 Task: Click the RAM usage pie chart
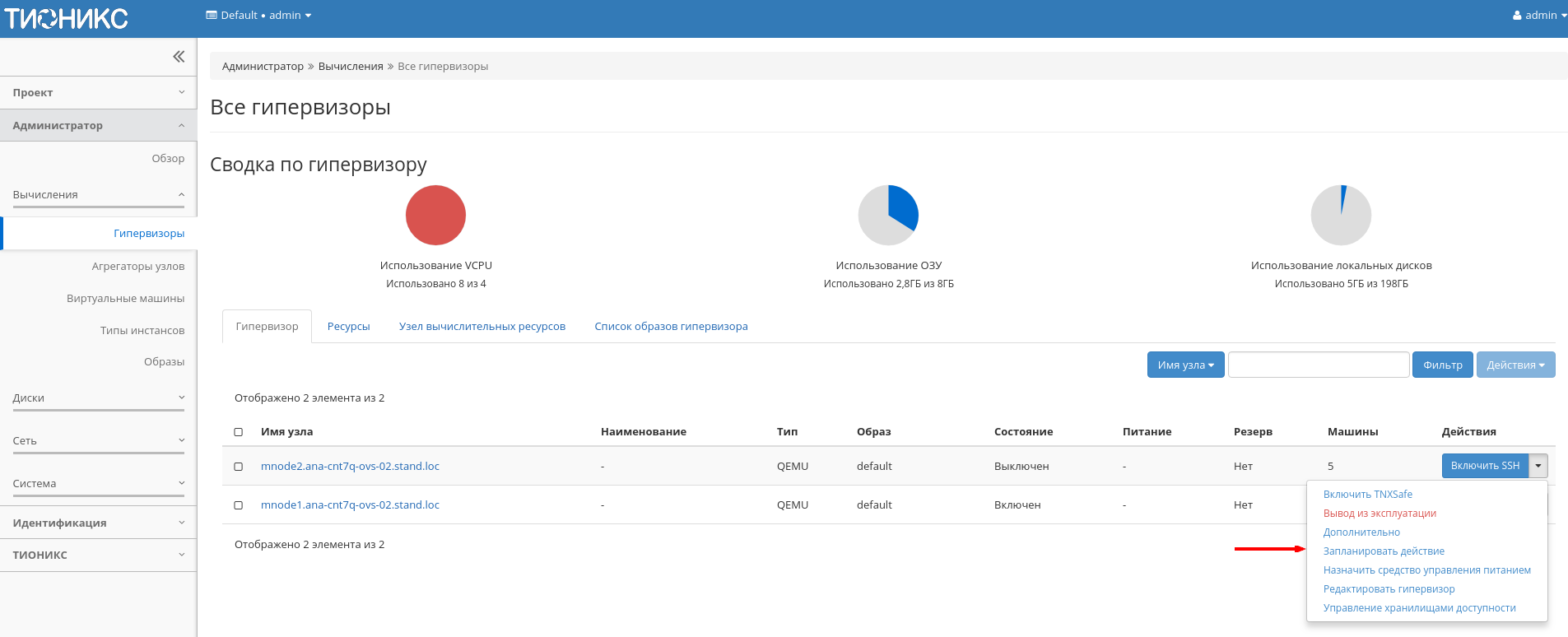pos(888,215)
